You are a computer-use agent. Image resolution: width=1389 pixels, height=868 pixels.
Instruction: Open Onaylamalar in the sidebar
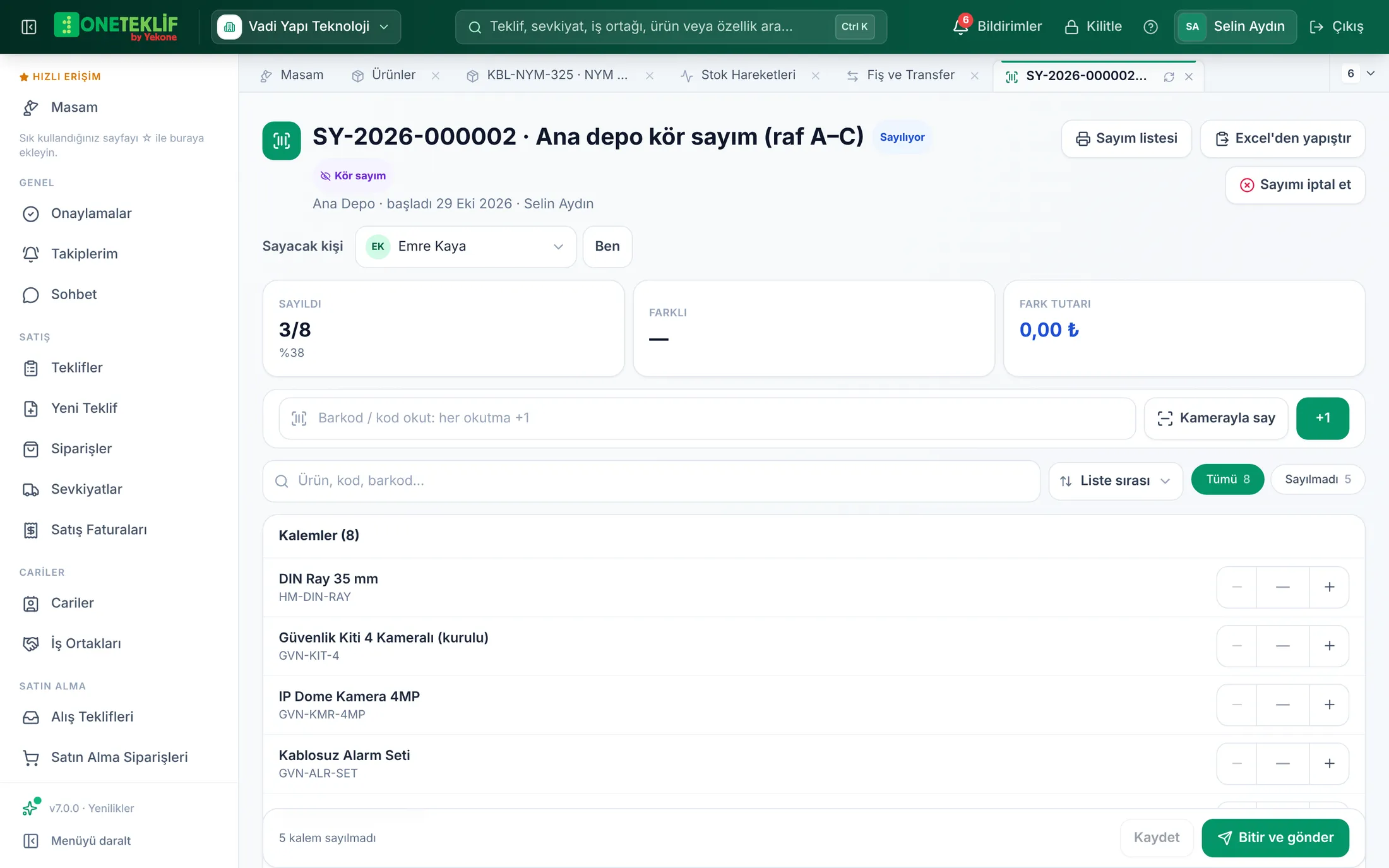91,213
